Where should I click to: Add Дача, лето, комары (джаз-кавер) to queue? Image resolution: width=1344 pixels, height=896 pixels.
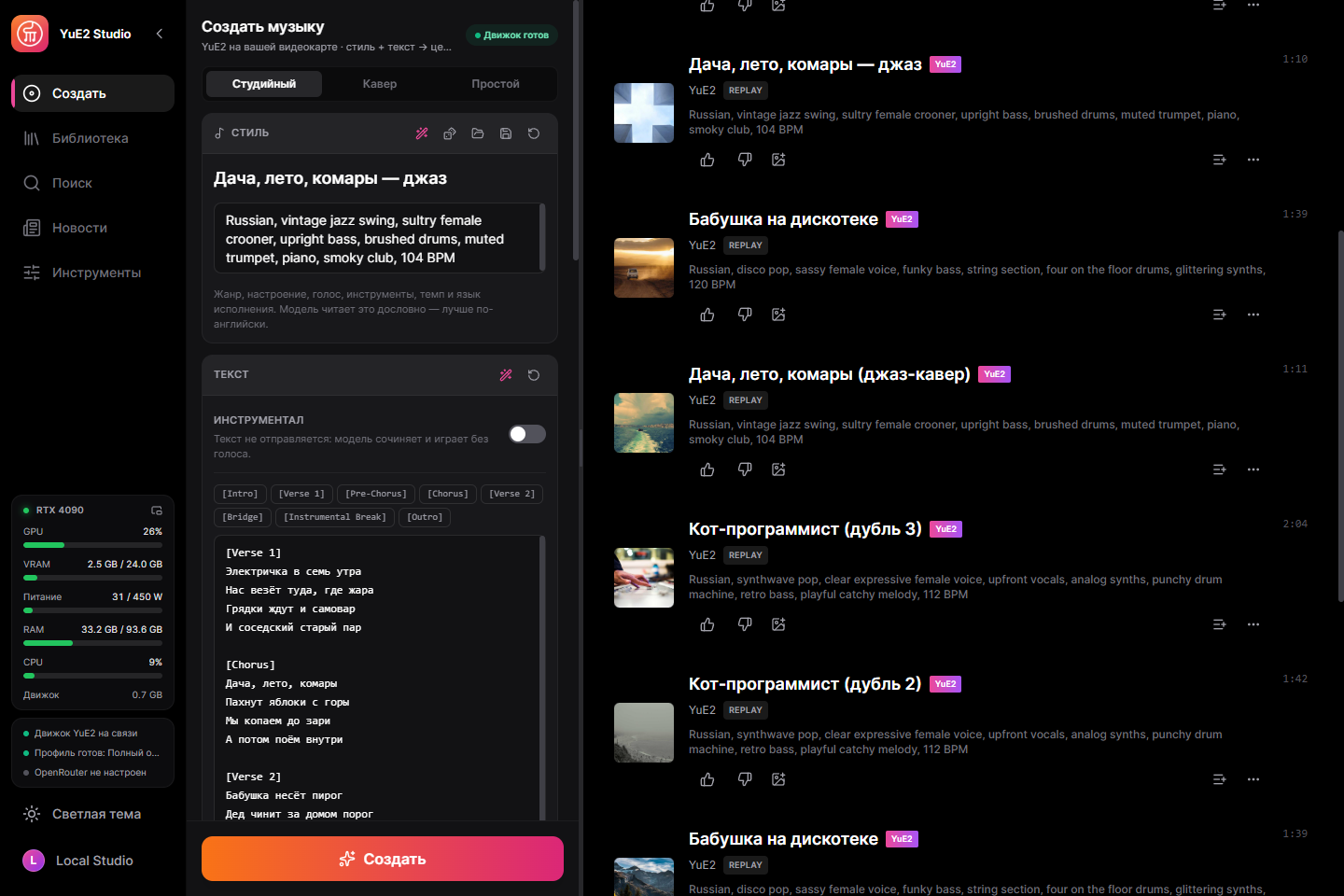[1219, 469]
